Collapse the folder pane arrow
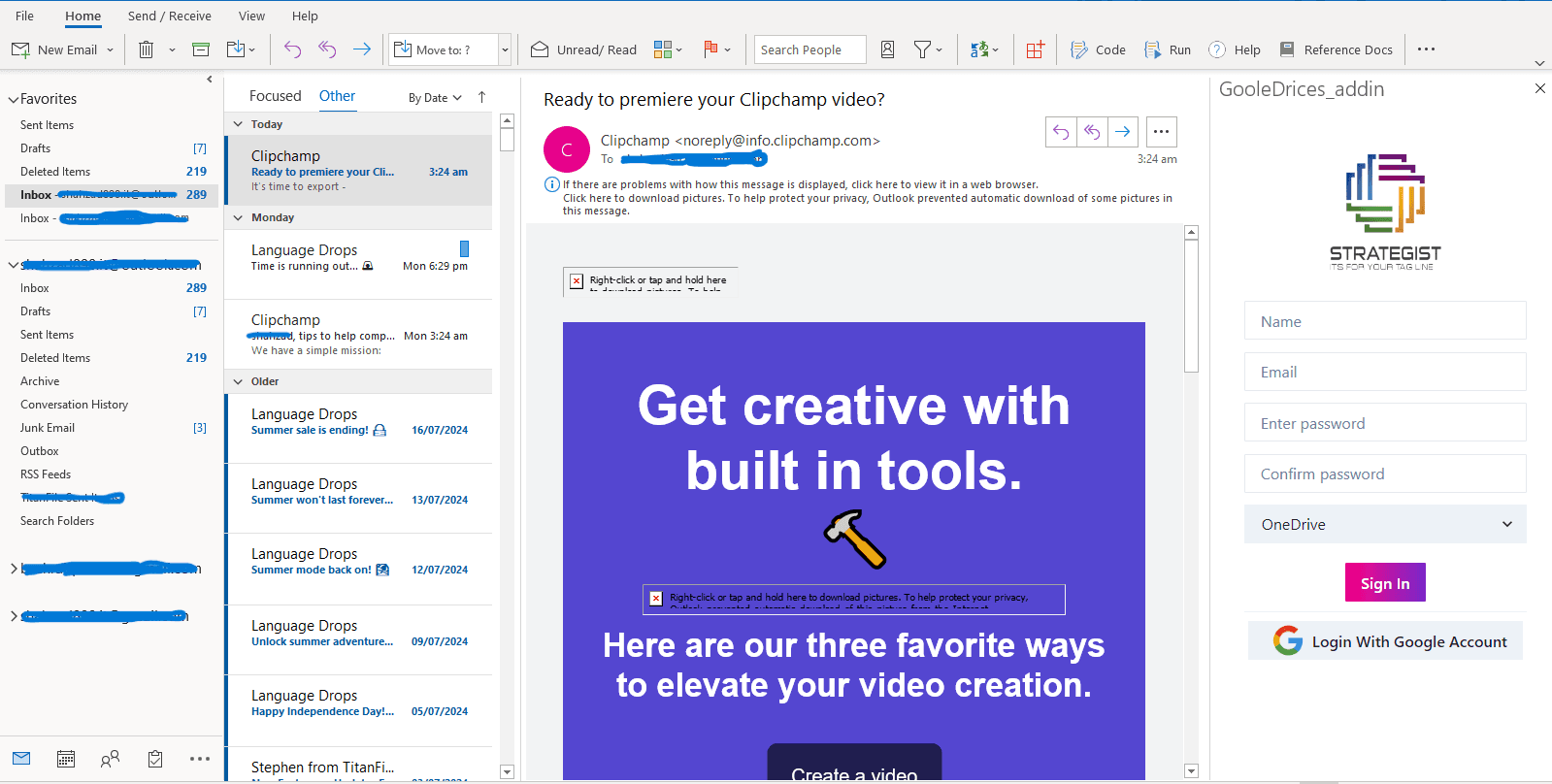Image resolution: width=1552 pixels, height=784 pixels. (x=210, y=80)
